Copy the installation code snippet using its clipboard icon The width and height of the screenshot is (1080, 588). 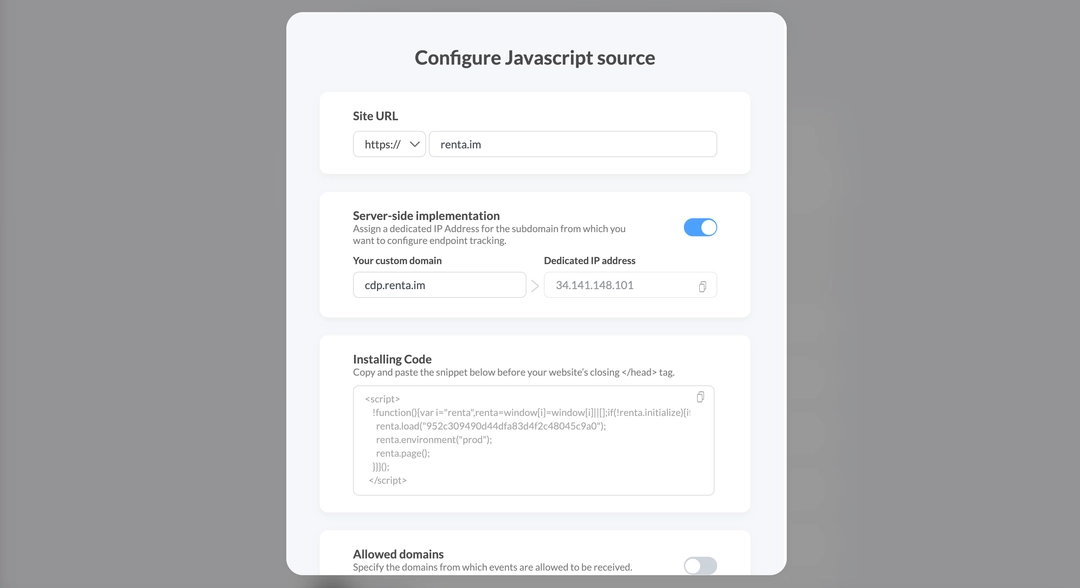click(700, 397)
